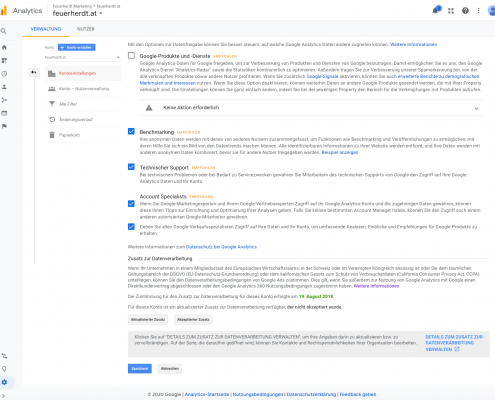Open purple Weitere Informationen link

[376, 286]
